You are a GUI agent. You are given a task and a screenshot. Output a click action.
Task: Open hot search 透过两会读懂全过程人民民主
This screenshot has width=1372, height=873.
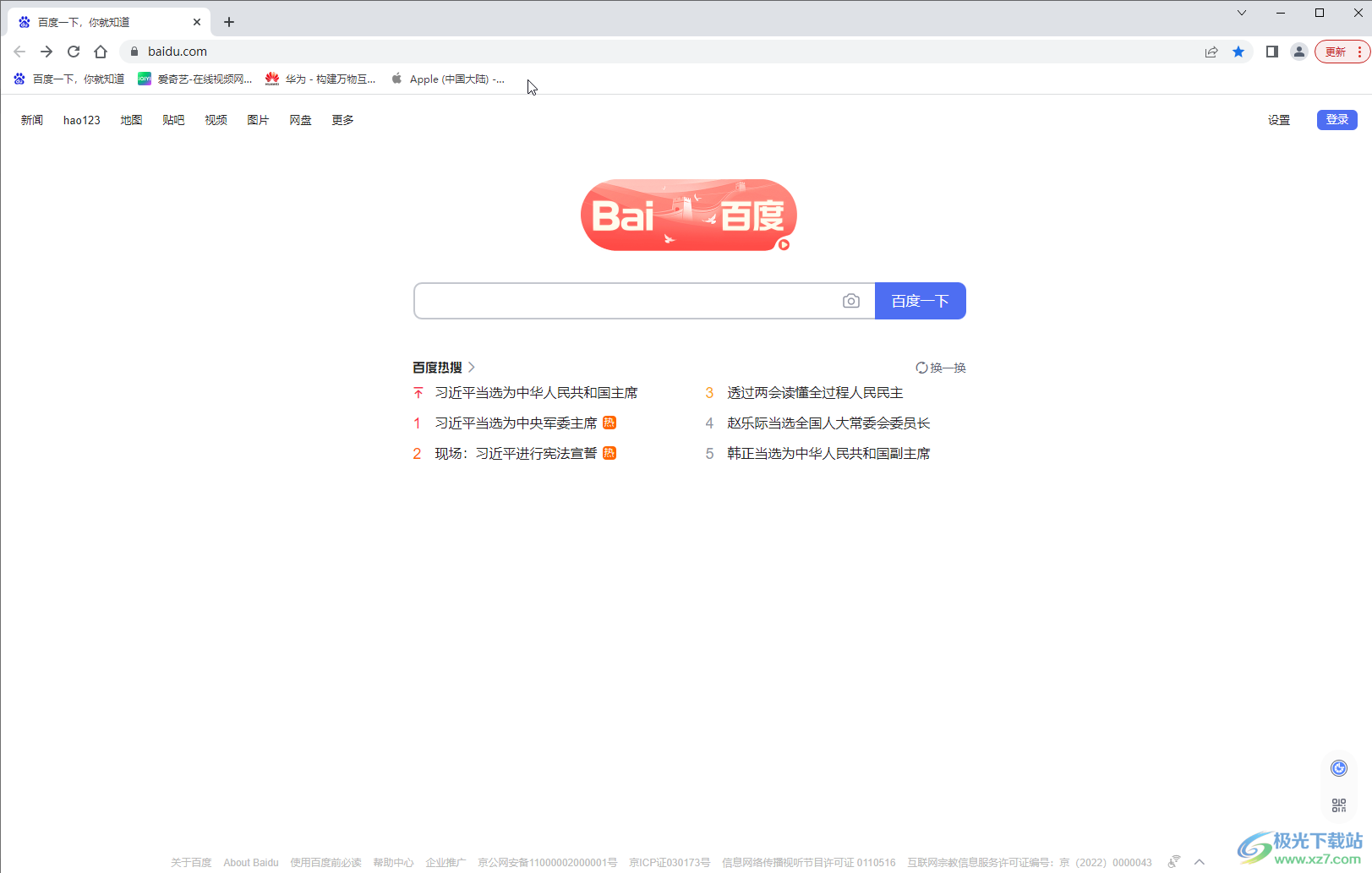(x=815, y=393)
